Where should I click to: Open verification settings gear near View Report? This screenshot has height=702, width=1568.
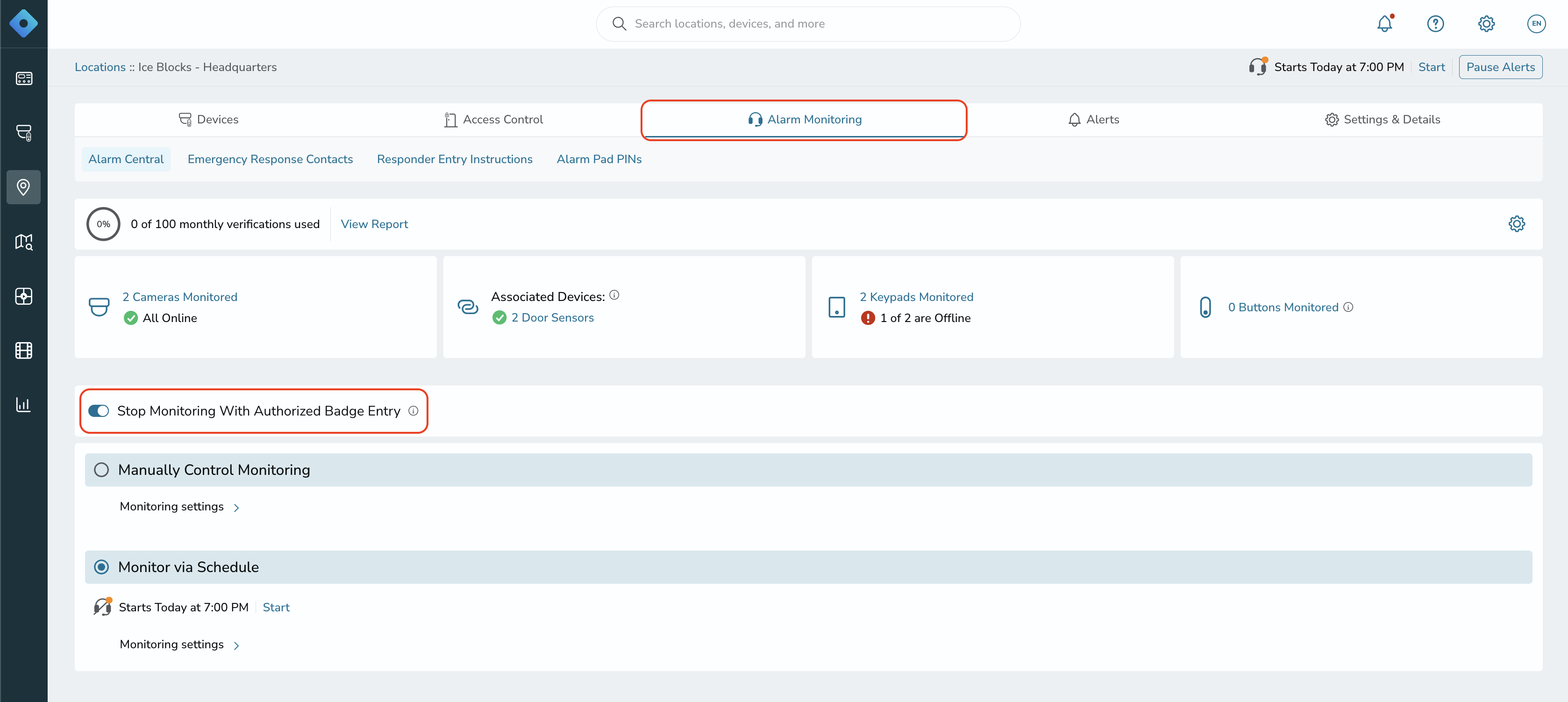1516,223
